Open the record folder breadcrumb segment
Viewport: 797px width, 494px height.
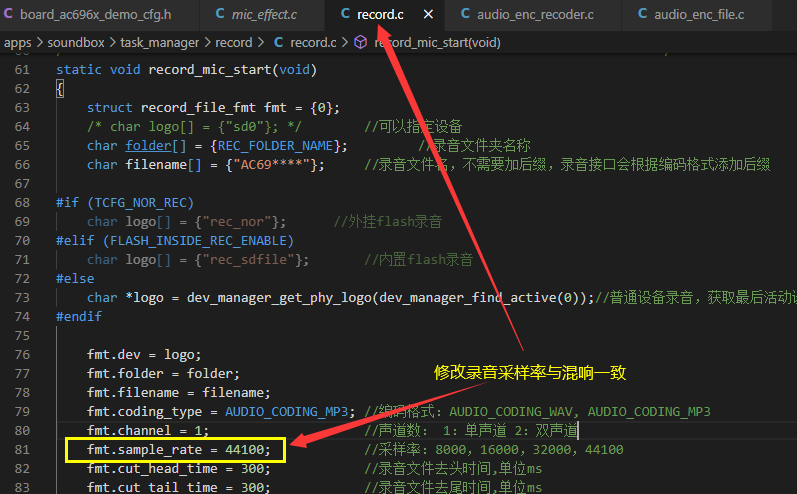pyautogui.click(x=234, y=43)
